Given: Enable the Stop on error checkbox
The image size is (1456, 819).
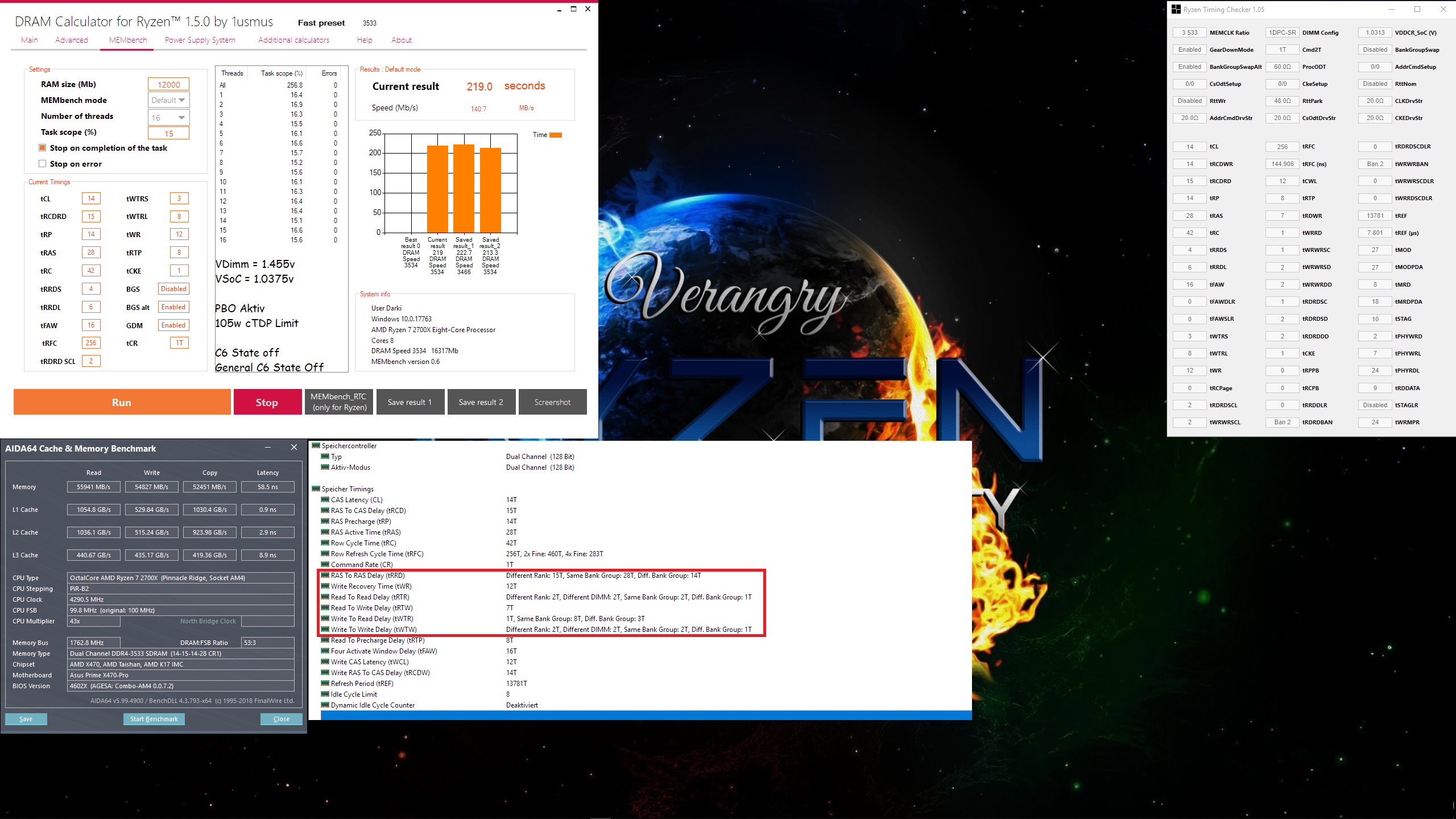Looking at the screenshot, I should (42, 164).
